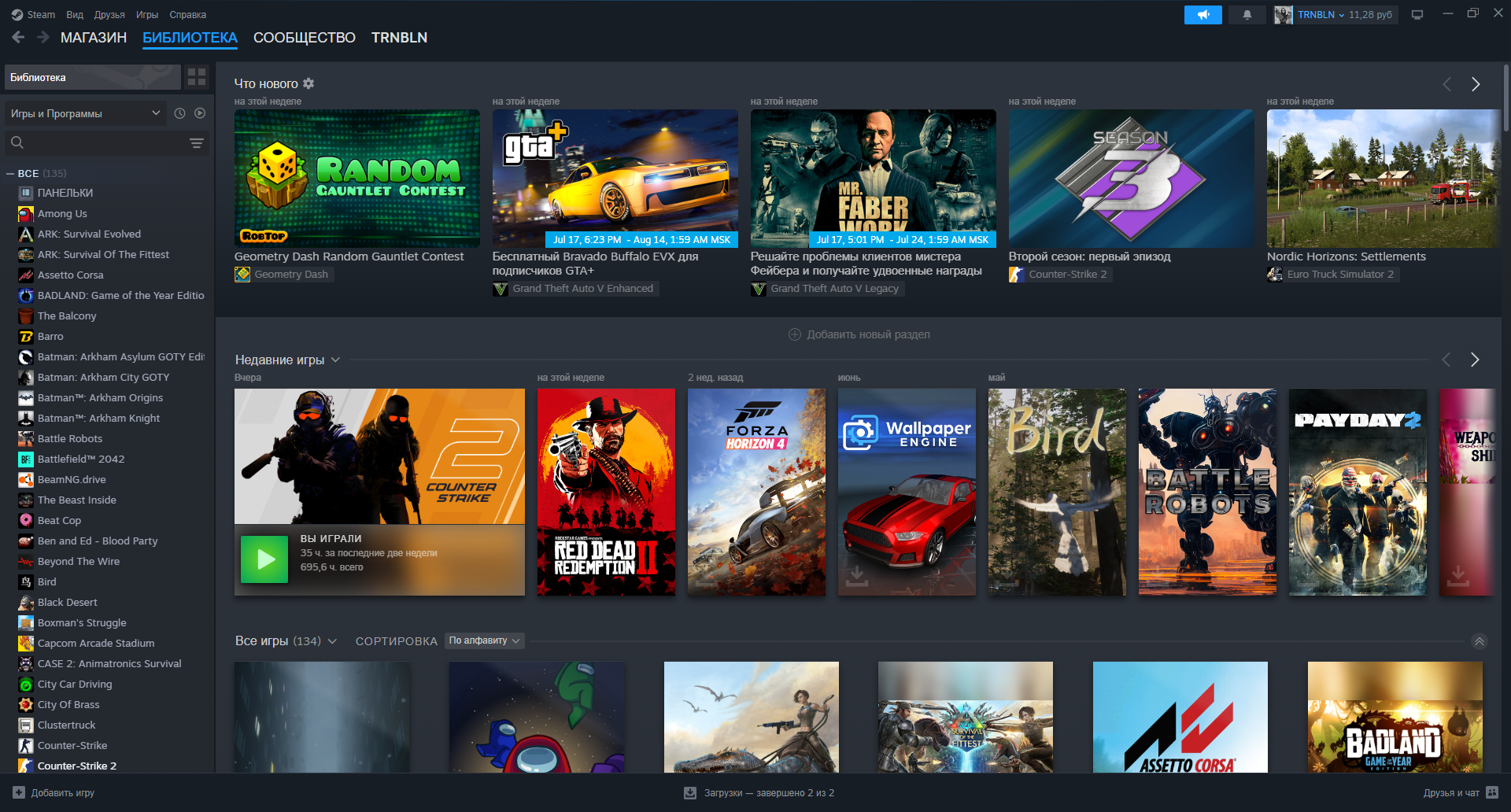Show previous What's New items arrow
Image resolution: width=1511 pixels, height=812 pixels.
[x=1446, y=84]
